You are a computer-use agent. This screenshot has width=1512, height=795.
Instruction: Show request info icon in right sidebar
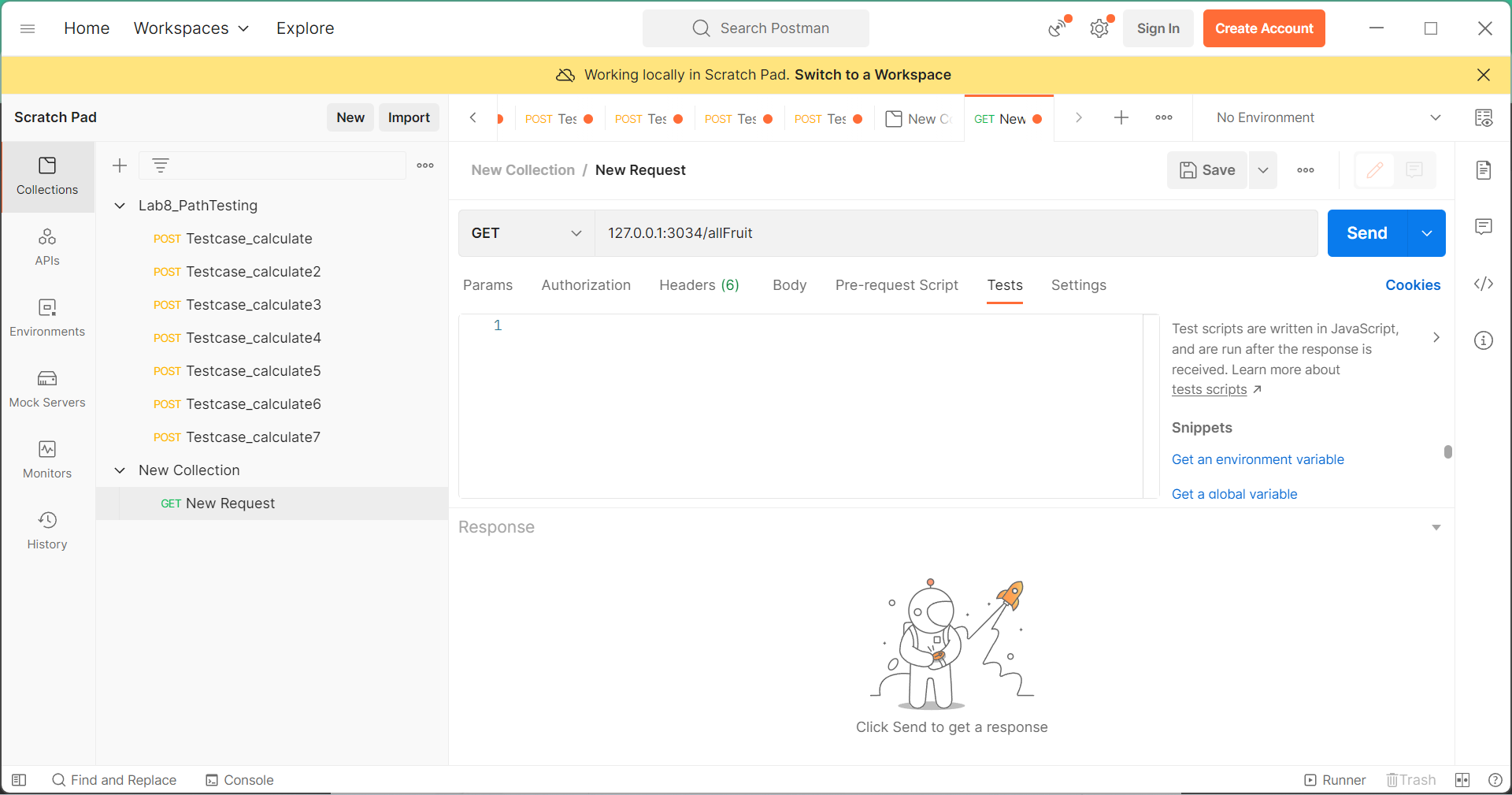click(1483, 340)
